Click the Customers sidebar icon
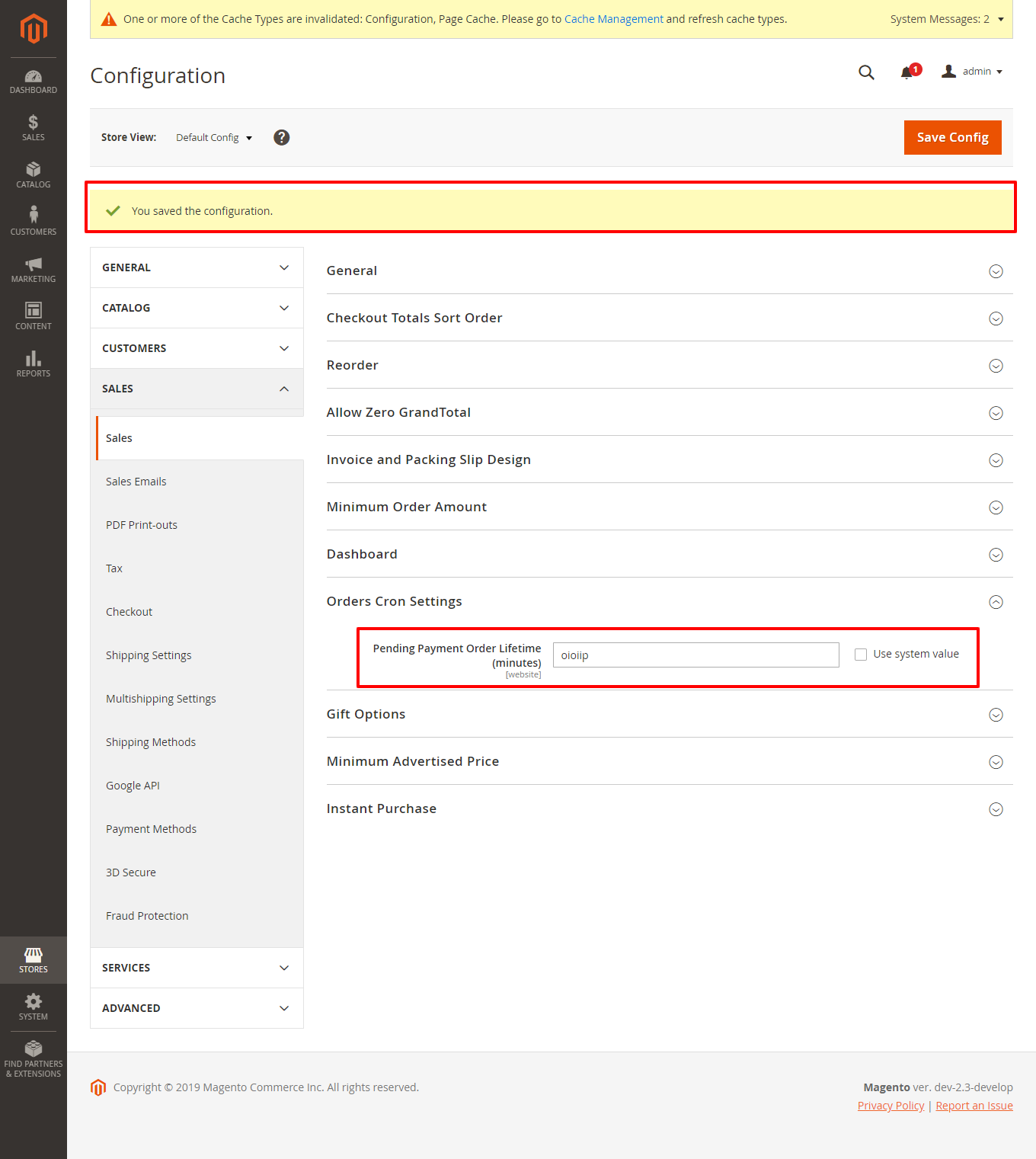The width and height of the screenshot is (1036, 1159). pyautogui.click(x=33, y=220)
